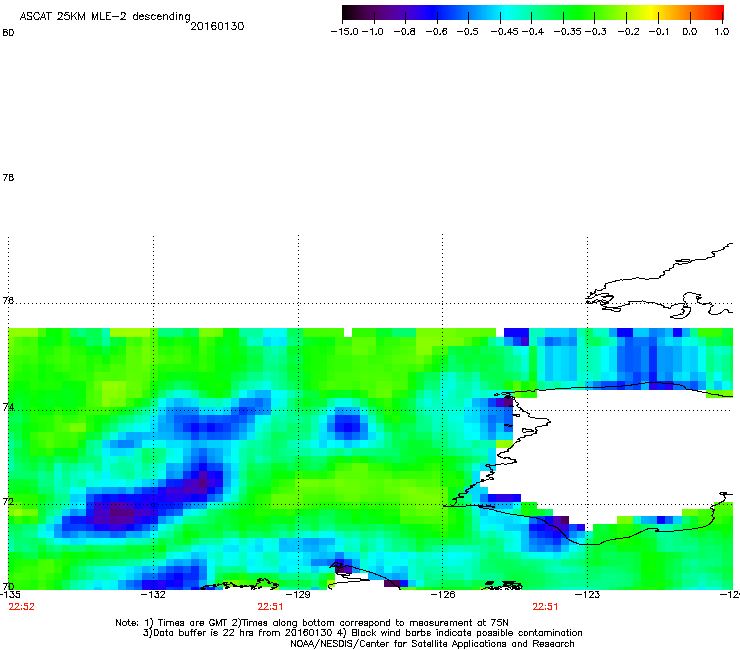Click the color scale bar's red end
This screenshot has height=650, width=740.
(x=717, y=13)
